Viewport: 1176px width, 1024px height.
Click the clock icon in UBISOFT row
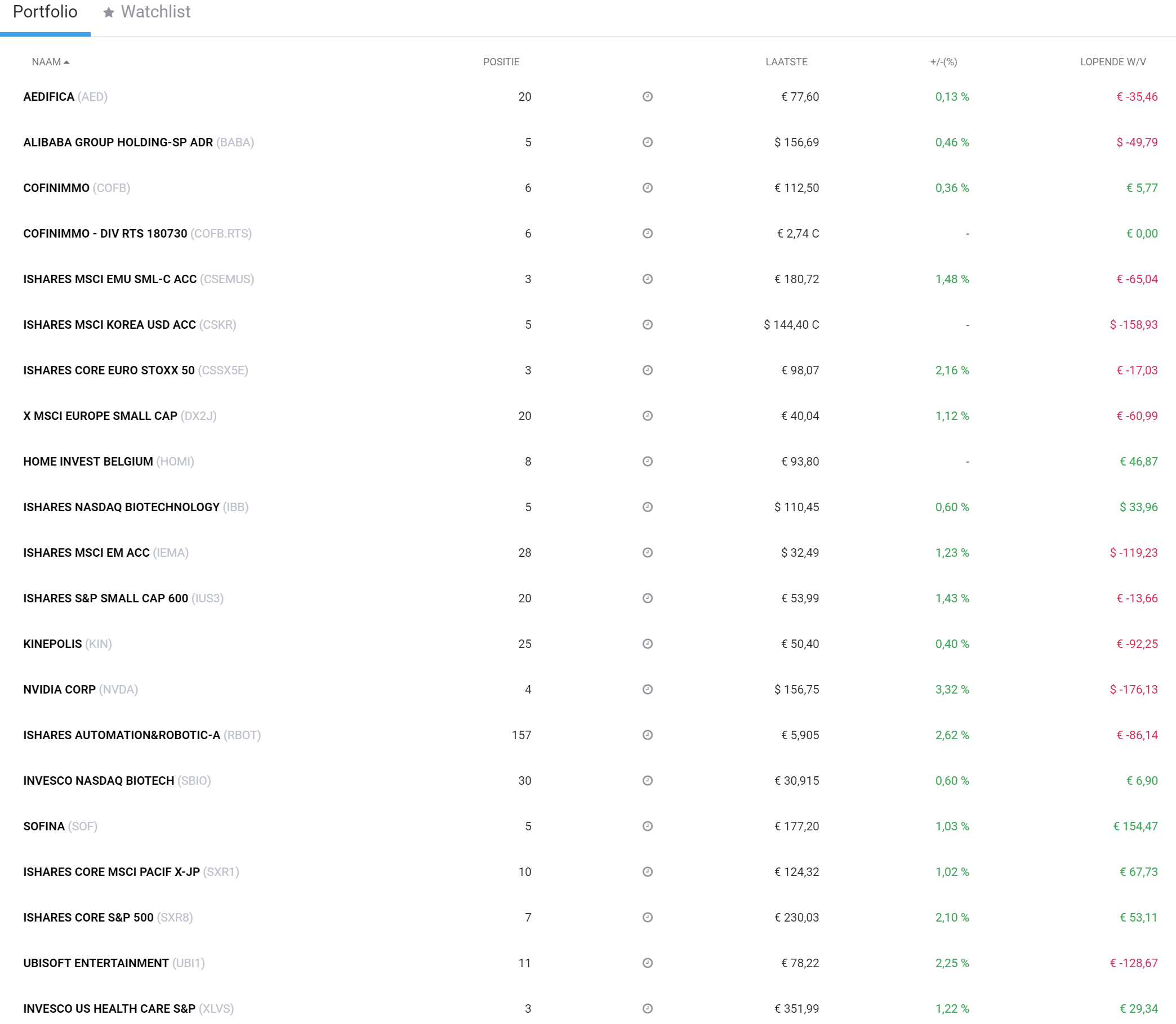click(x=647, y=963)
